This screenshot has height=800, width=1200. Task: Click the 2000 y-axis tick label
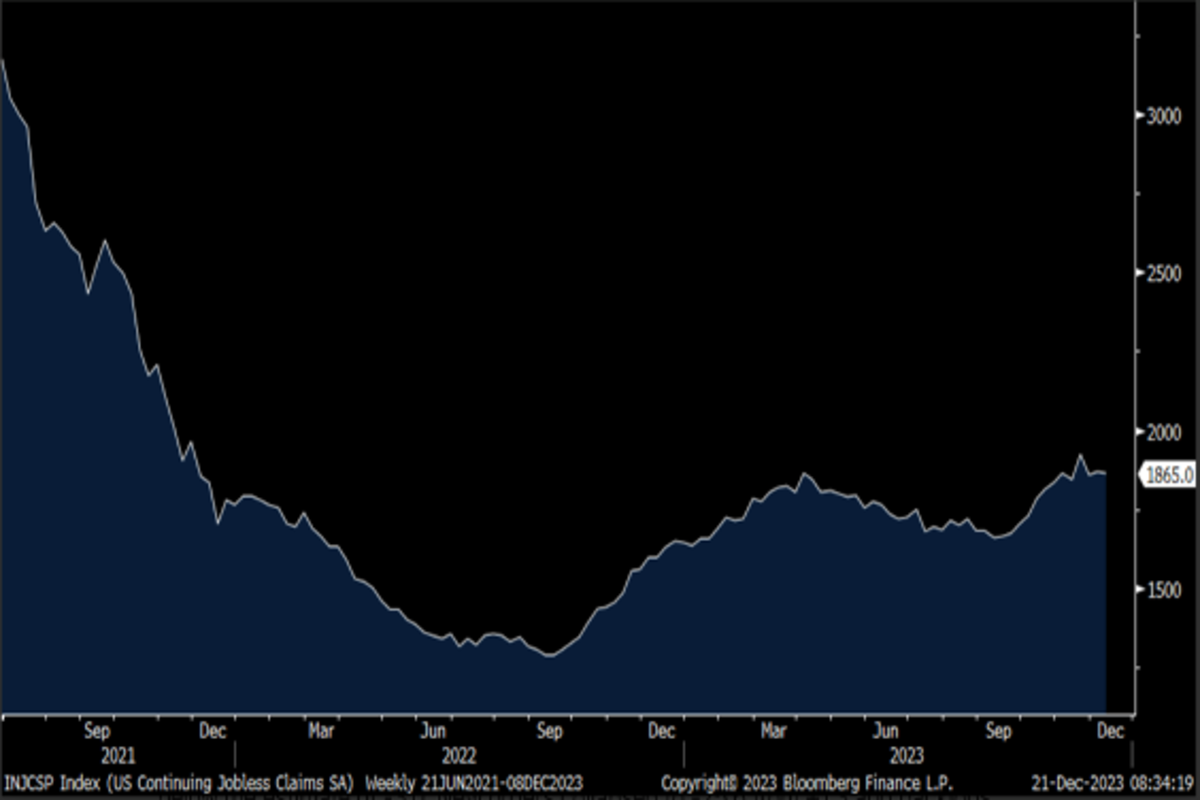click(x=1164, y=431)
